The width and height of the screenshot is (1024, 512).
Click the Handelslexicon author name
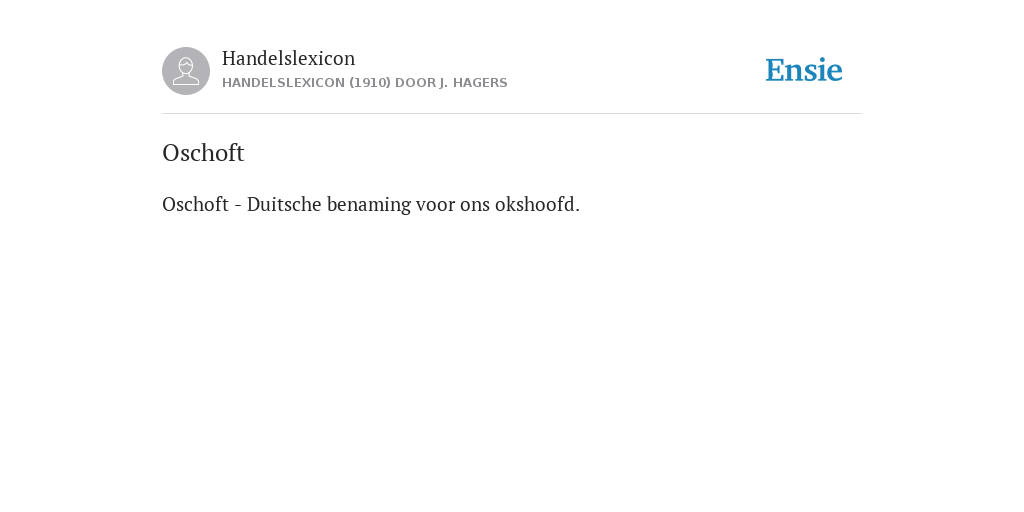[x=289, y=58]
